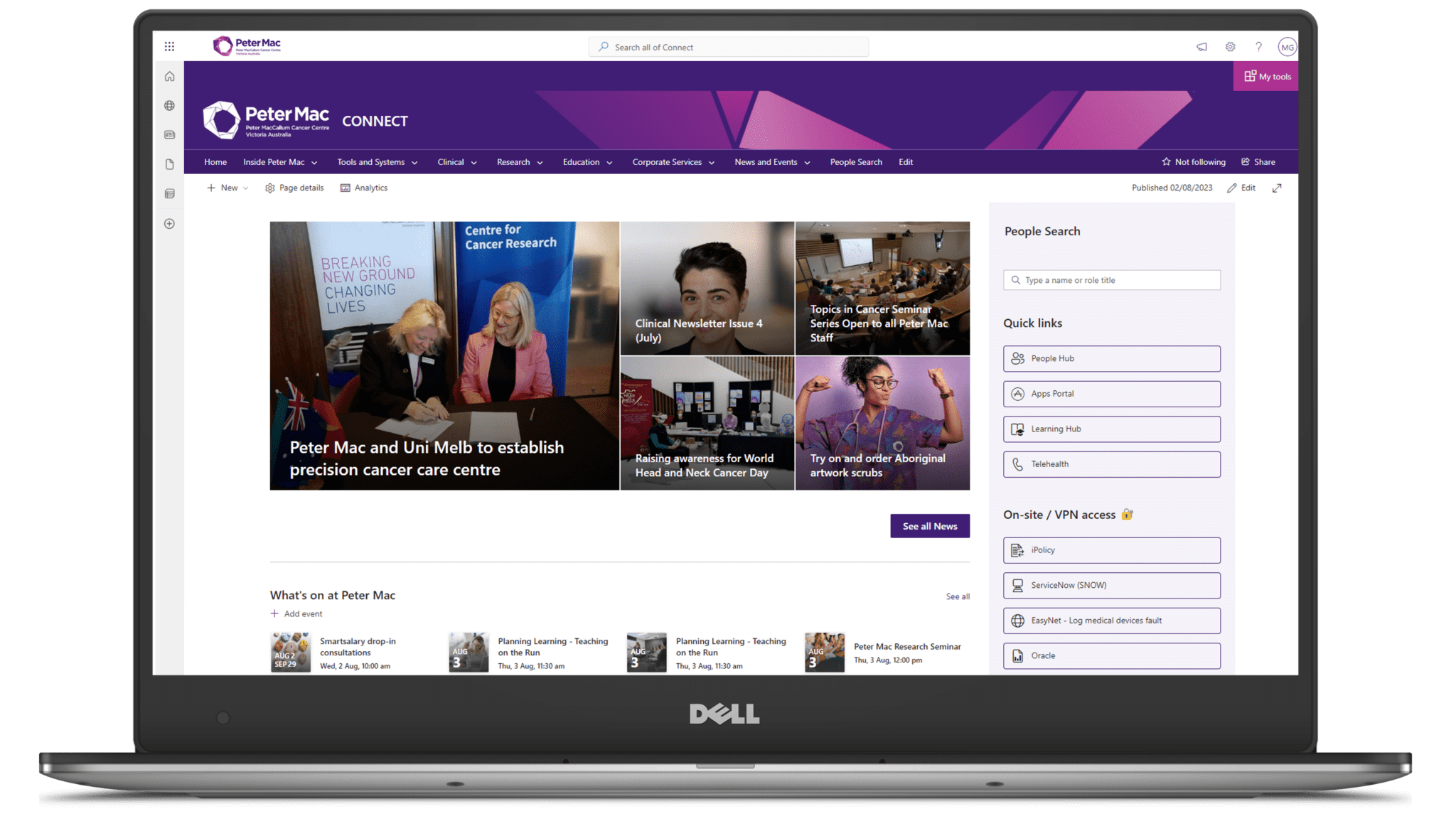Click the My tools button
Viewport: 1456px width, 826px height.
(1267, 77)
